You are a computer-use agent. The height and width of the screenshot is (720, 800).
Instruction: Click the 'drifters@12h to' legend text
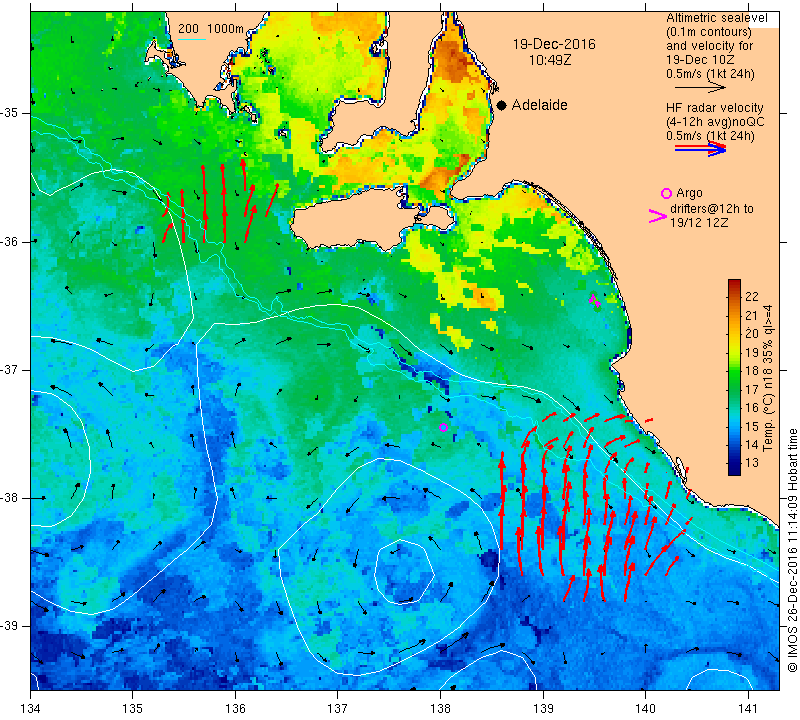tap(712, 209)
